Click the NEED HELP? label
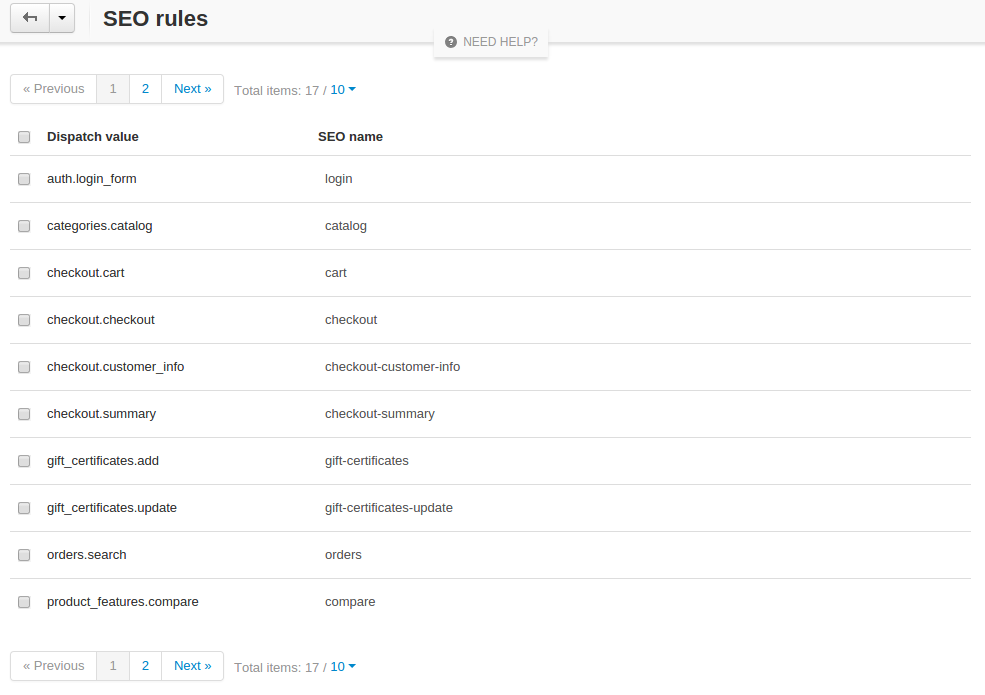This screenshot has width=985, height=695. click(500, 42)
